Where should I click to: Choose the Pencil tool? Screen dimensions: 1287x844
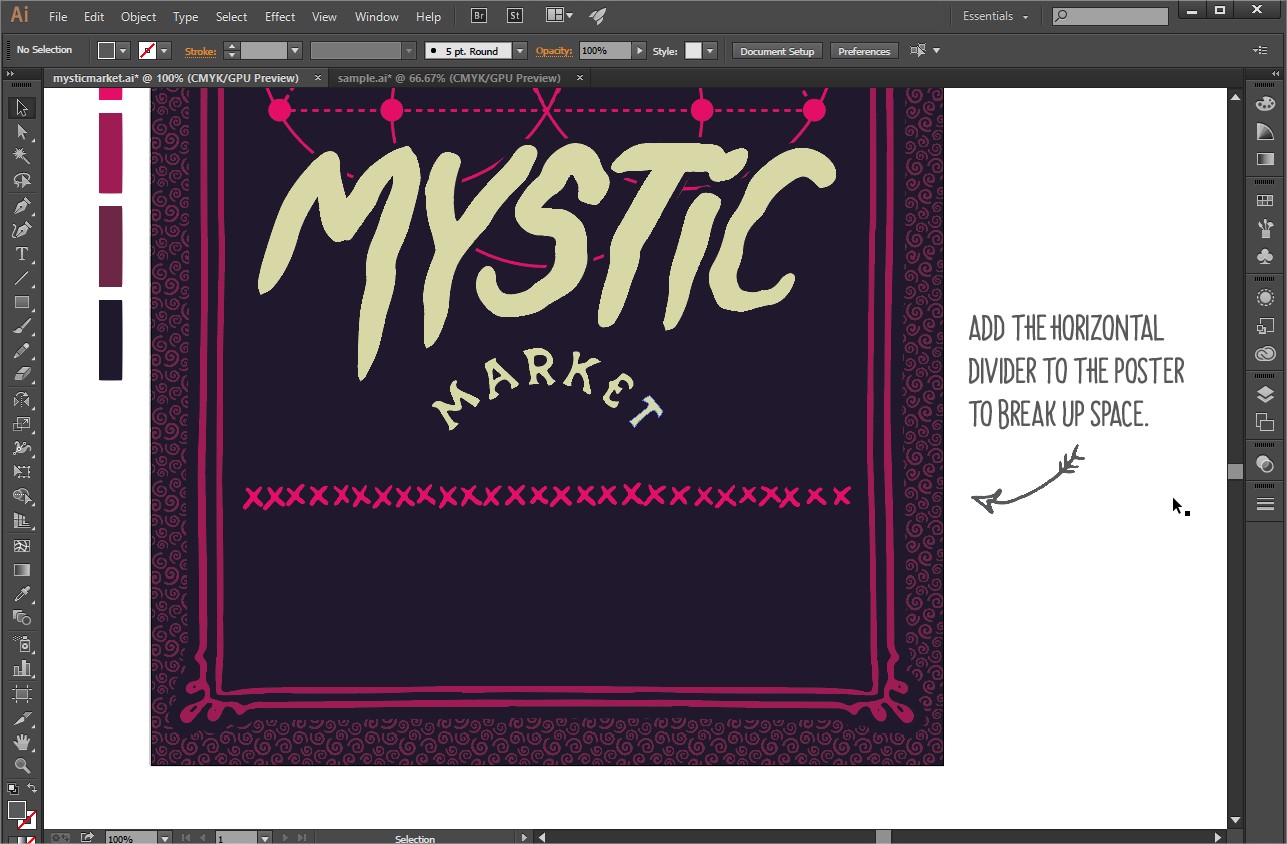[22, 351]
